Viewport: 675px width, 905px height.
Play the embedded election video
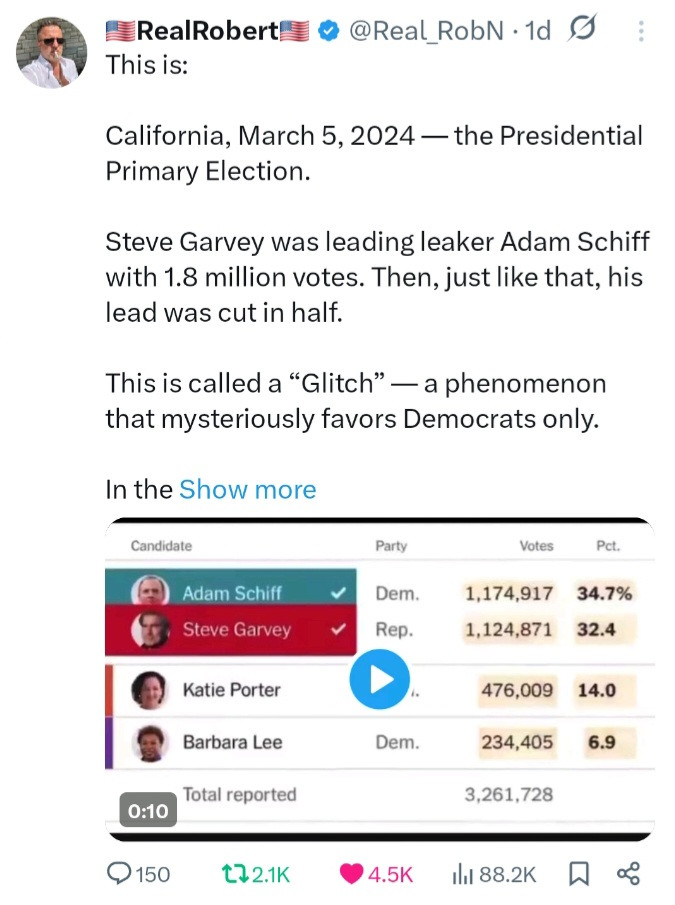click(x=379, y=680)
